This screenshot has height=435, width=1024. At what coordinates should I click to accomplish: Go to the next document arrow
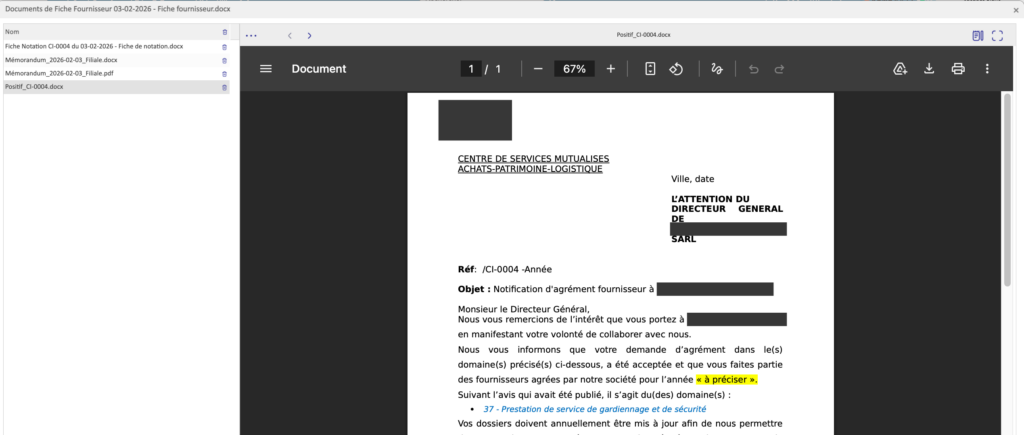tap(310, 35)
